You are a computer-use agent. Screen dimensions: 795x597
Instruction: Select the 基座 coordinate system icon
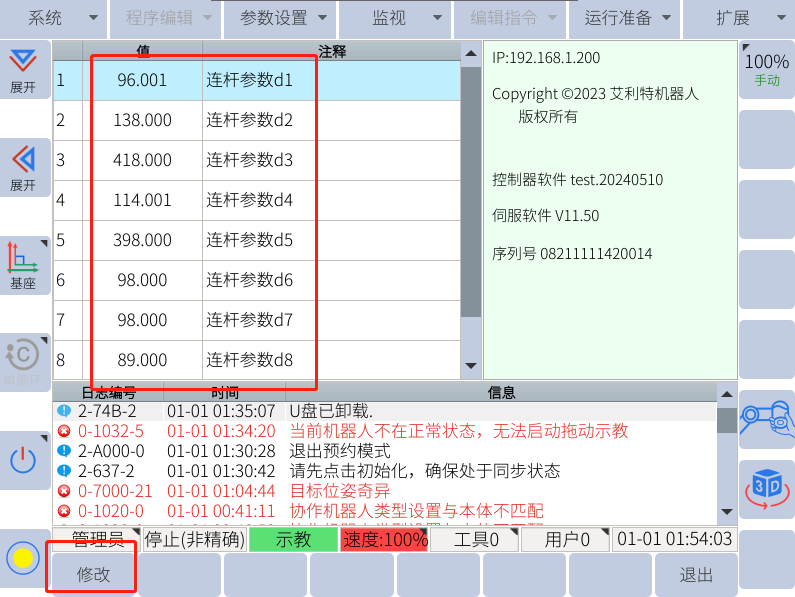pyautogui.click(x=23, y=265)
